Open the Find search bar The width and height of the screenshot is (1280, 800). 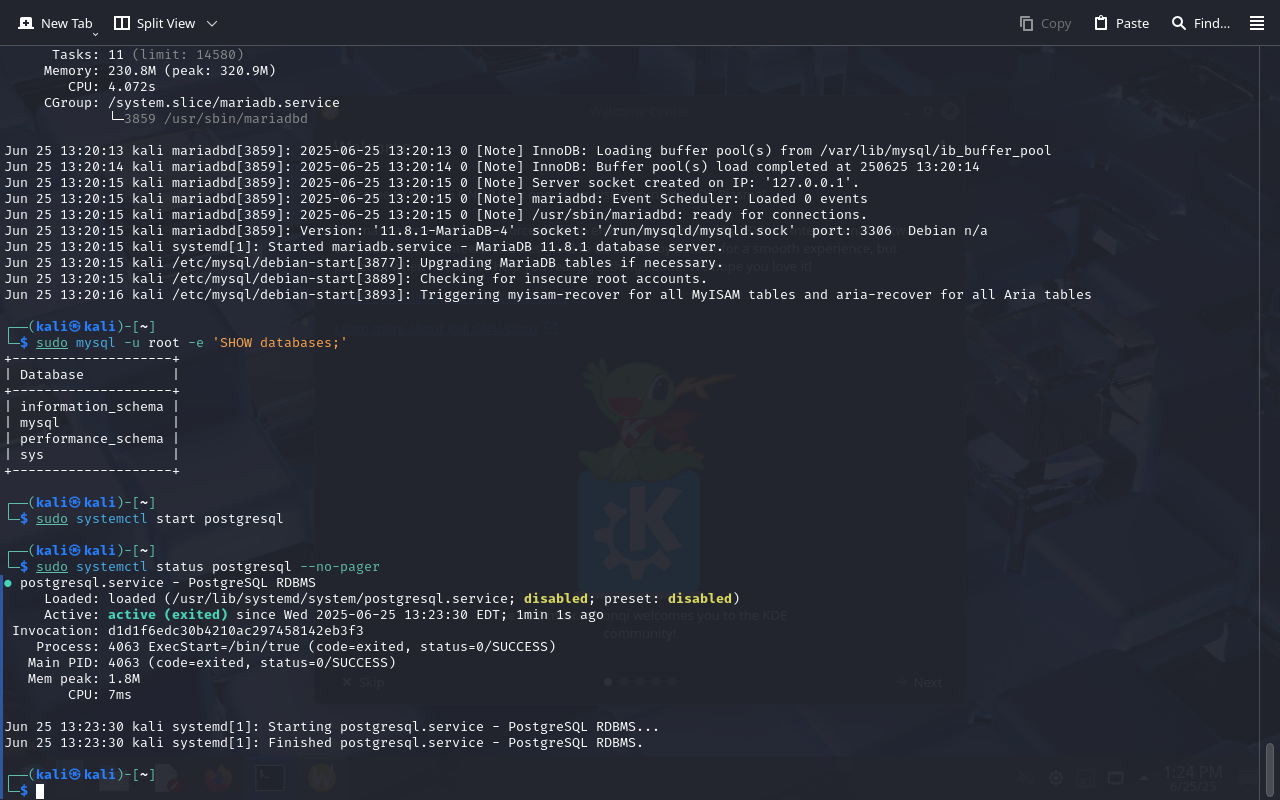click(x=1200, y=23)
